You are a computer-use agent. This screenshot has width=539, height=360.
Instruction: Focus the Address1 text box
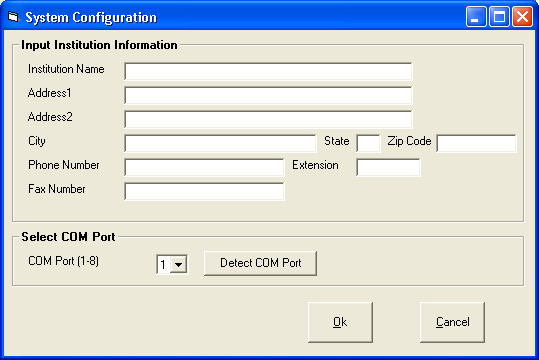pos(268,95)
